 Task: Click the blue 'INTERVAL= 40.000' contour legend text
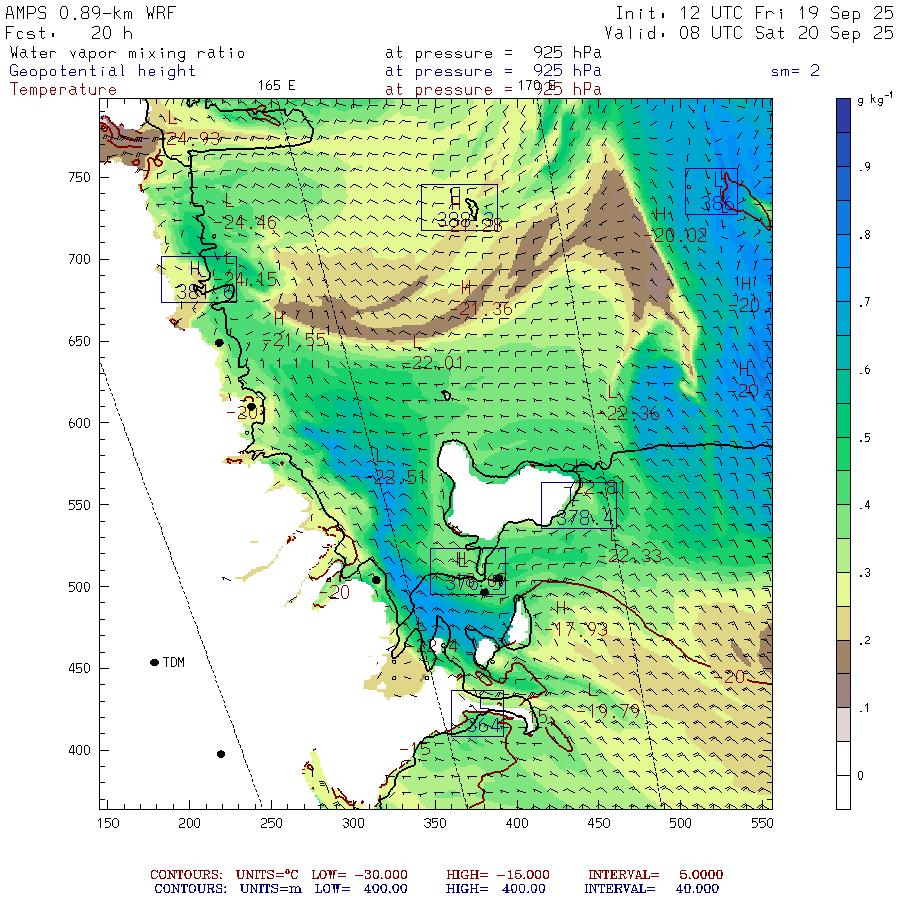651,889
